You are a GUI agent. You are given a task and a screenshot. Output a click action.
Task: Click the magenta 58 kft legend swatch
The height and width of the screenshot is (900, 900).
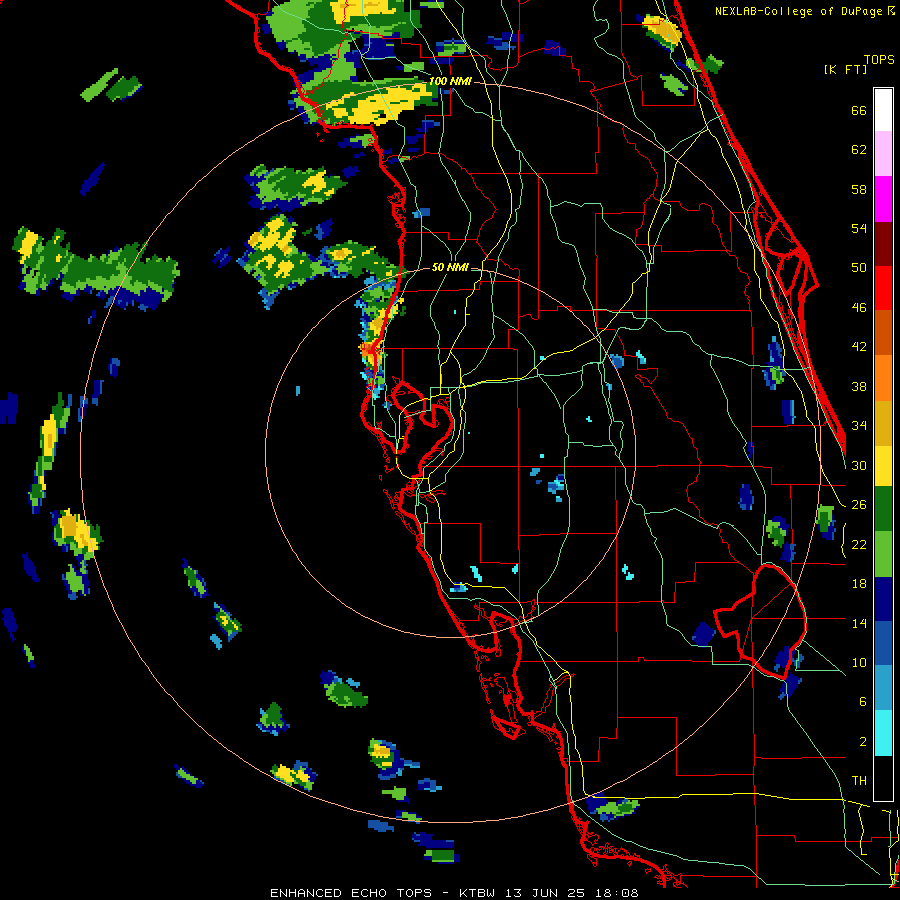(883, 199)
